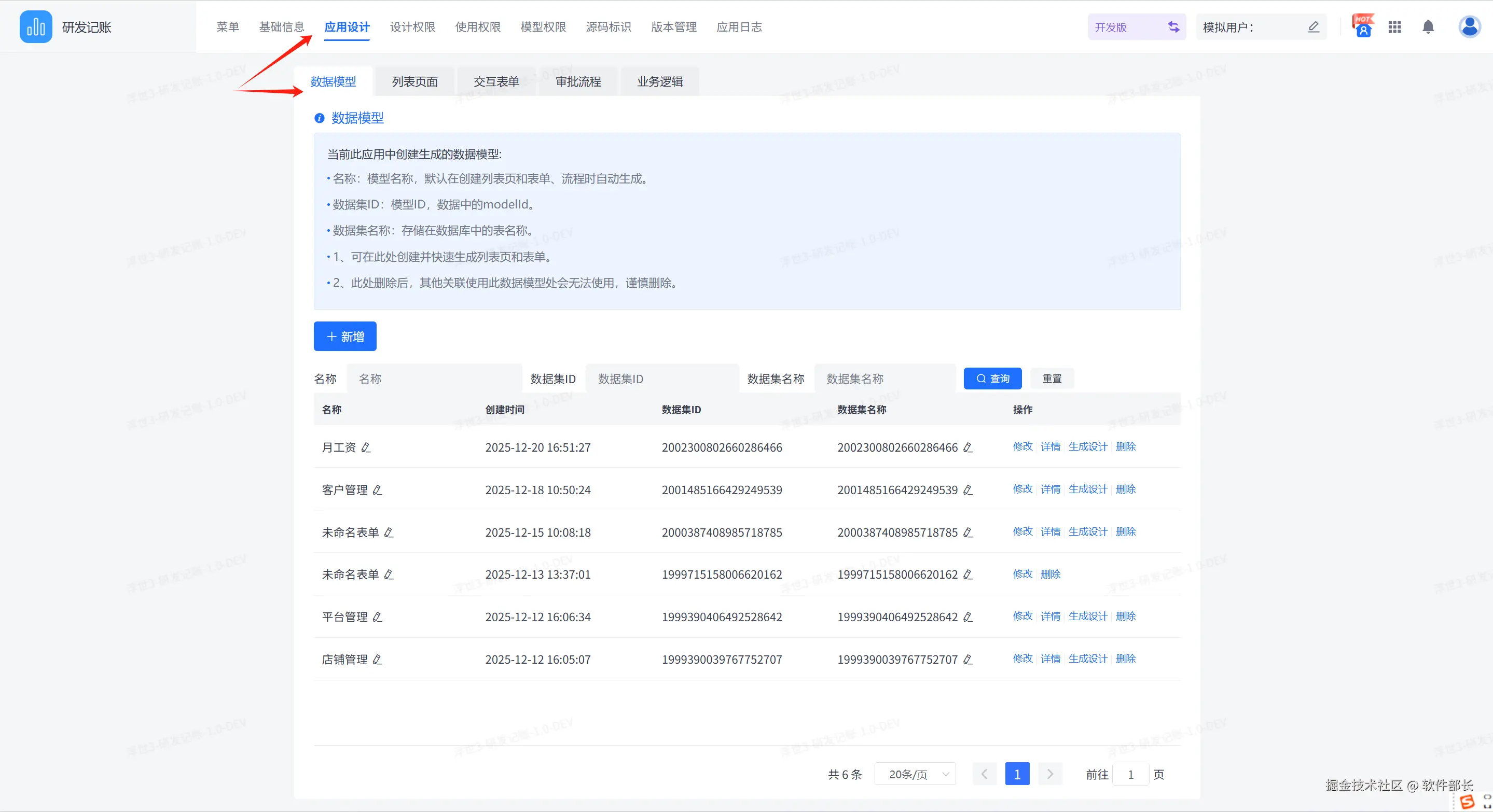Open the notification bell
The height and width of the screenshot is (812, 1493).
[x=1428, y=27]
